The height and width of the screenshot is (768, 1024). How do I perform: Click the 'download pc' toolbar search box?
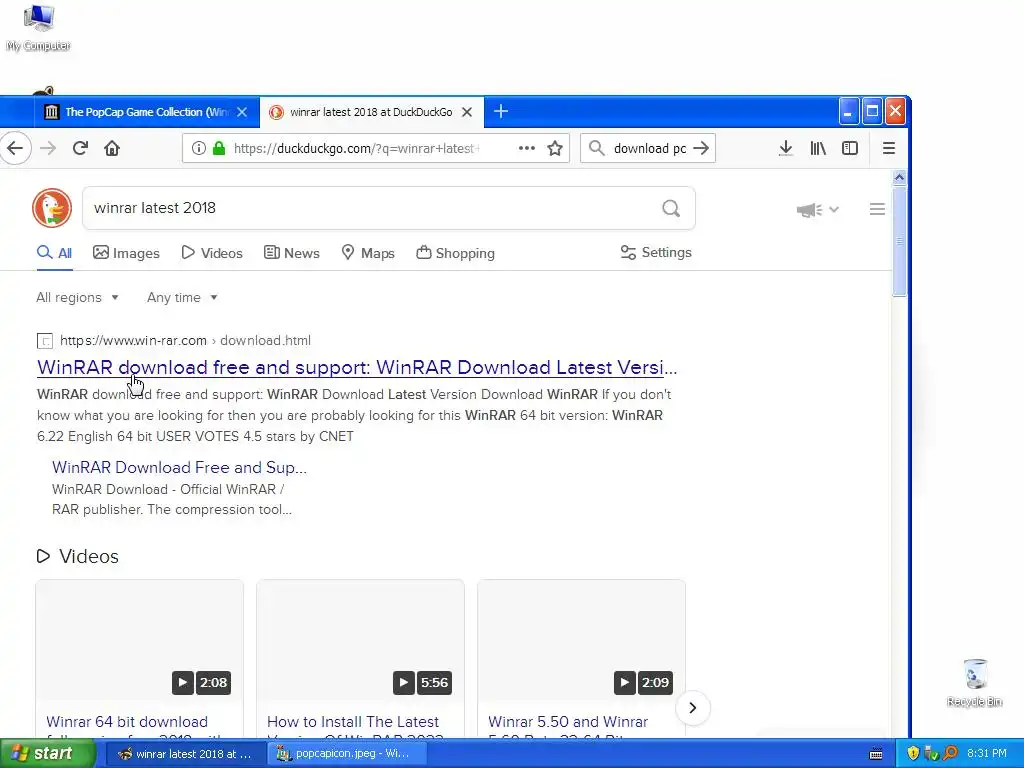tap(649, 148)
